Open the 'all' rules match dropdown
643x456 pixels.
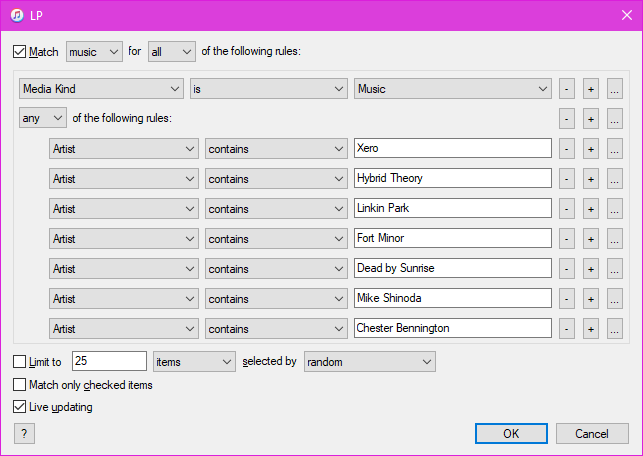tap(172, 52)
